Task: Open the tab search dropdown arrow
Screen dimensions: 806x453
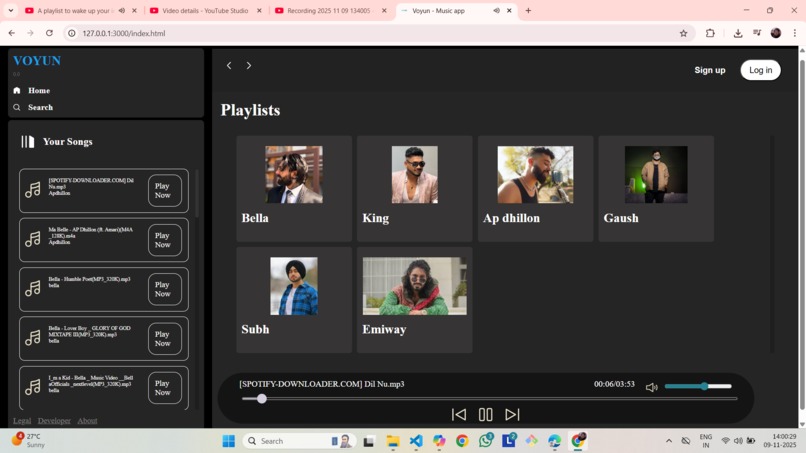Action: coord(10,10)
